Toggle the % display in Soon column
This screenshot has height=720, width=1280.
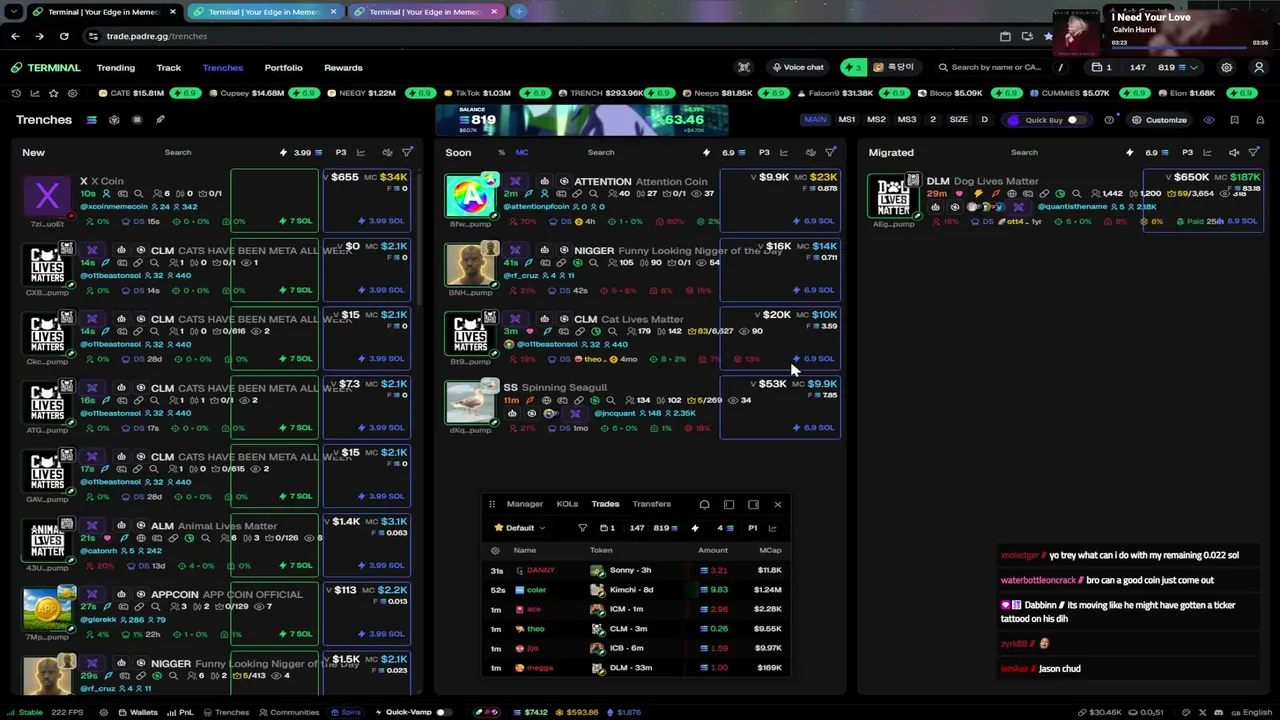click(x=501, y=152)
